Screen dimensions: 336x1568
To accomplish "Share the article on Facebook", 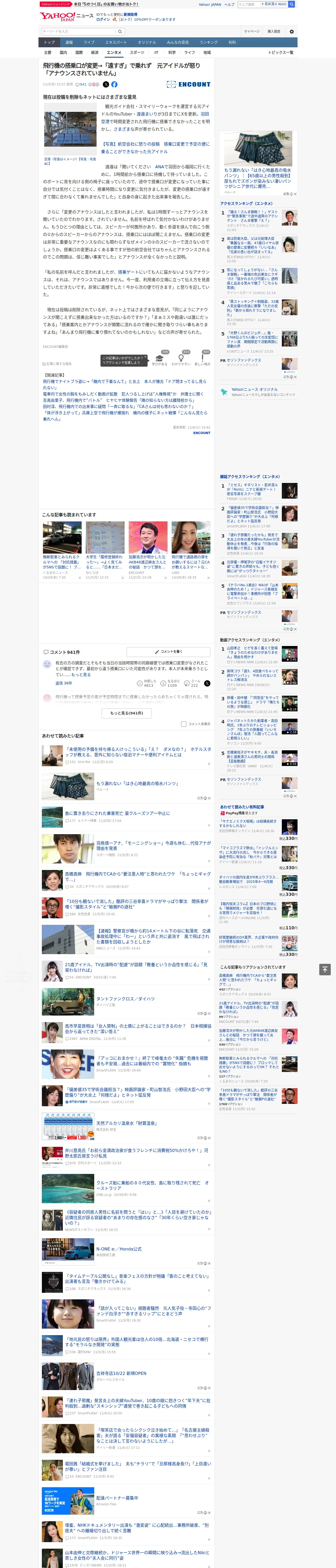I will [x=114, y=85].
